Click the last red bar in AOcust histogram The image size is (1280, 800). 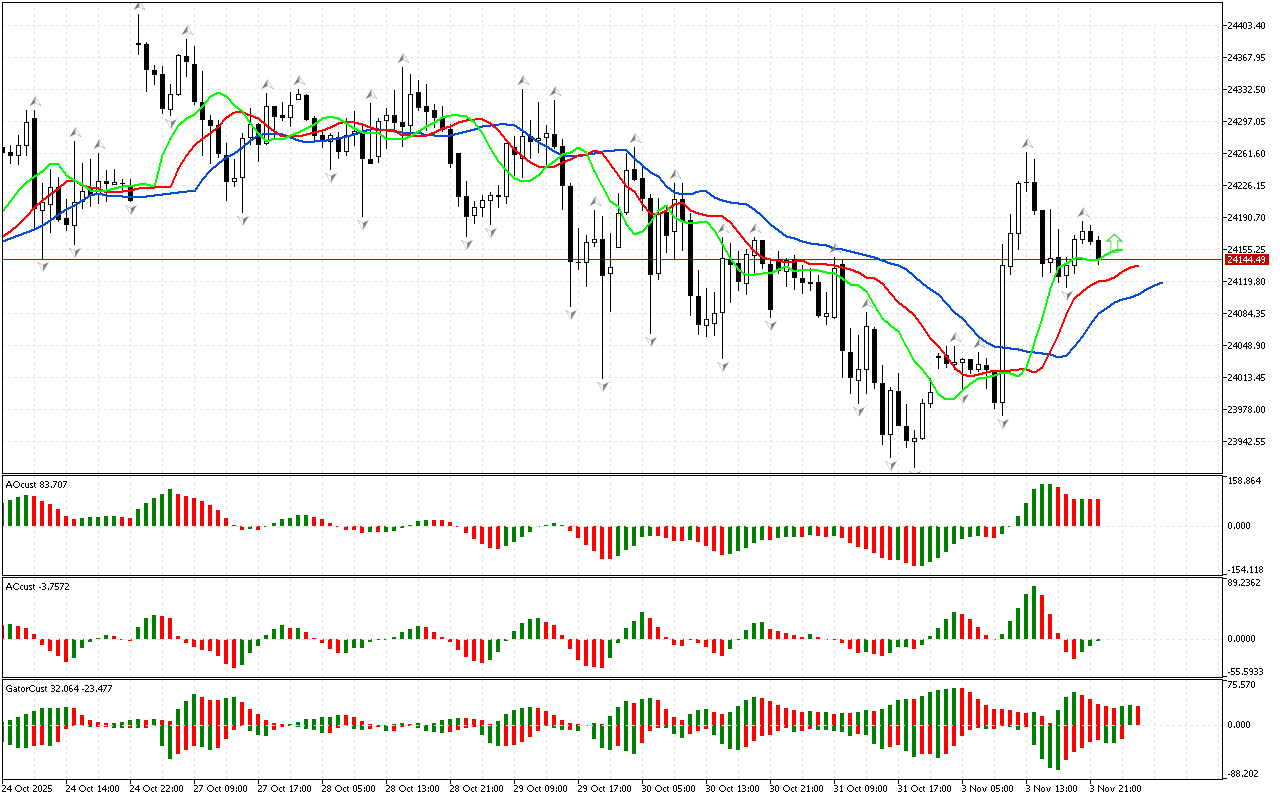click(x=1098, y=512)
